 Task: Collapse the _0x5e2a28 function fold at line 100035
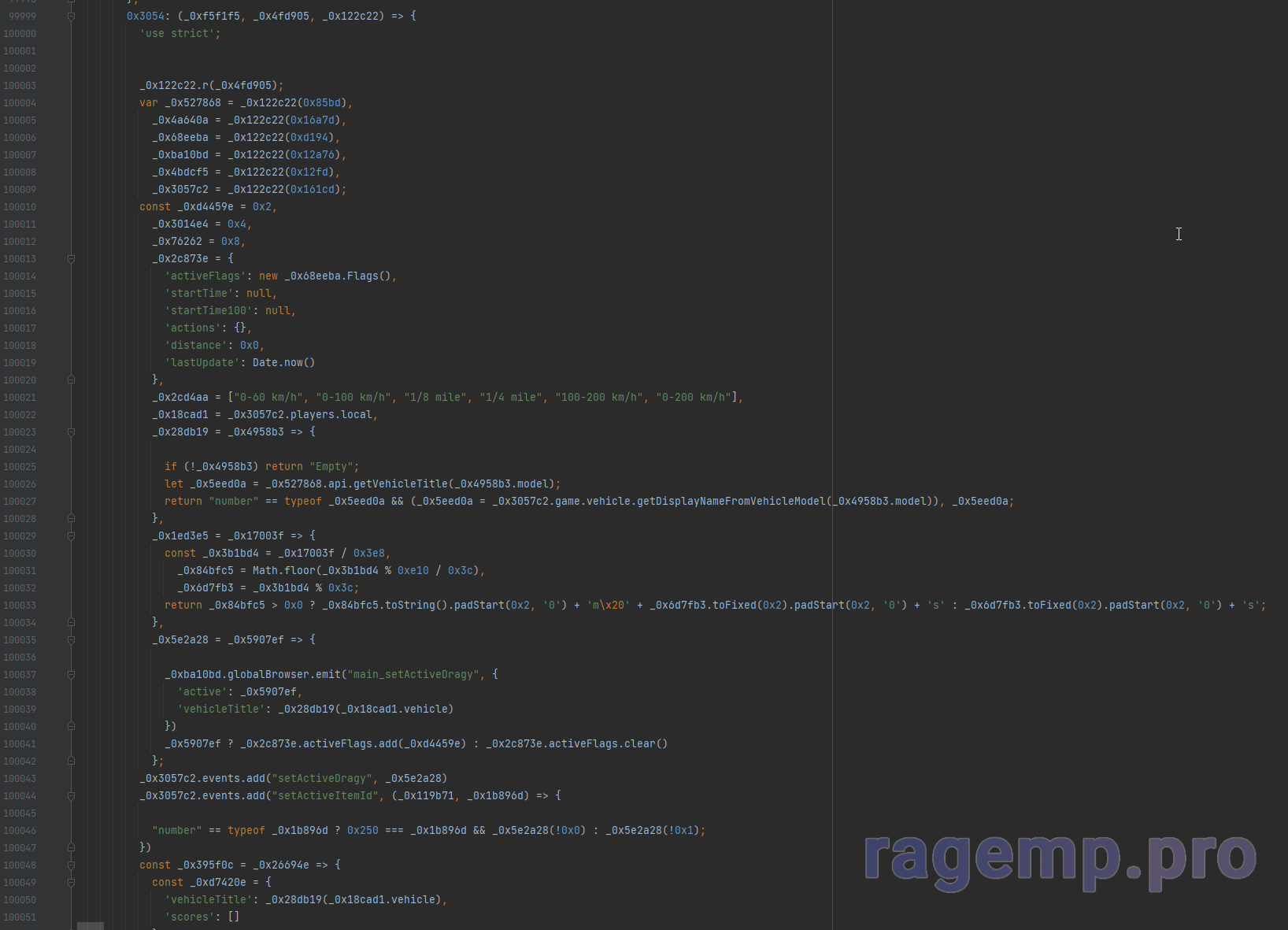(x=71, y=639)
